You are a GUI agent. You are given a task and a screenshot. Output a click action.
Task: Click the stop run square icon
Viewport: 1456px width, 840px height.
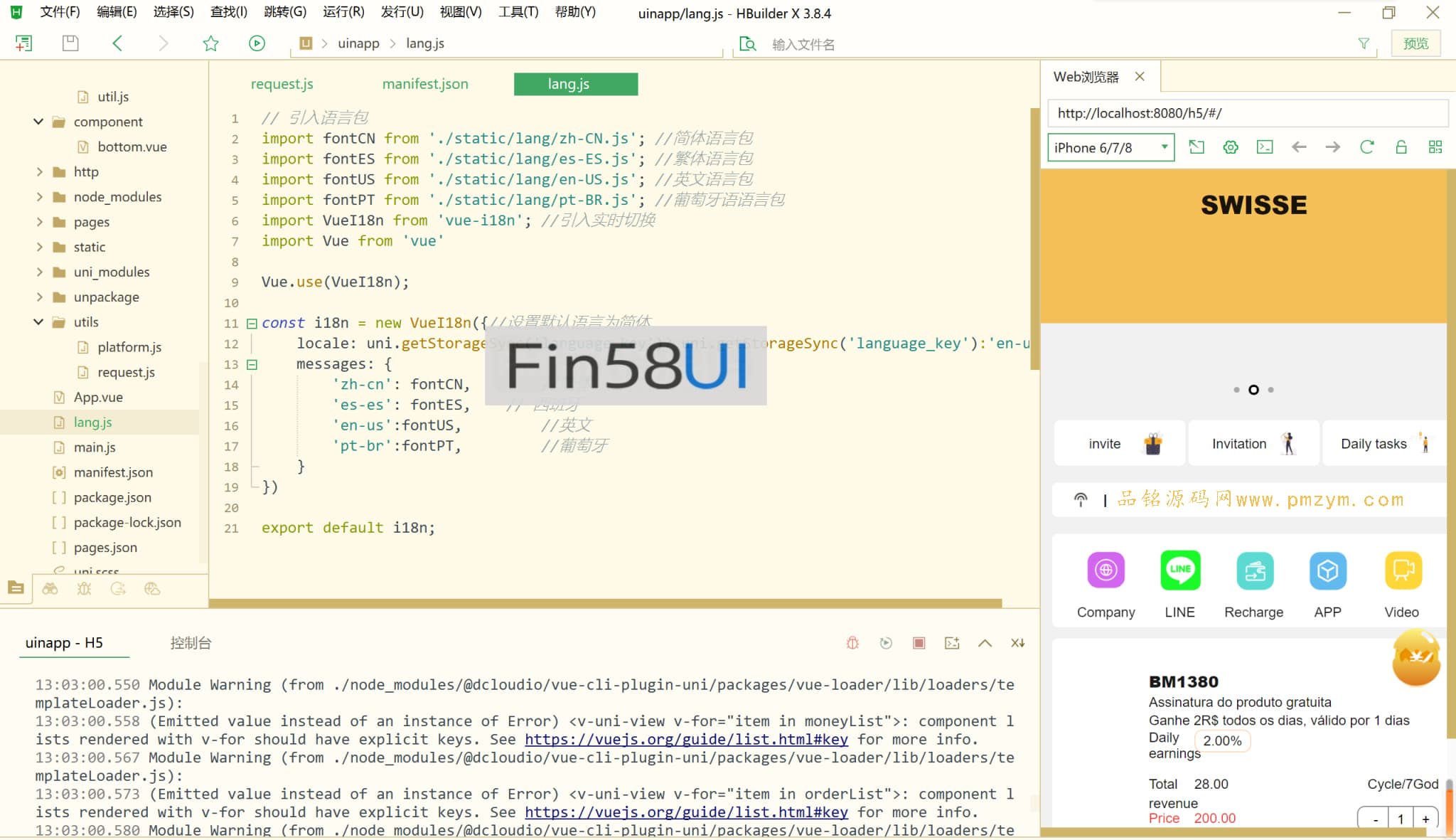point(919,643)
